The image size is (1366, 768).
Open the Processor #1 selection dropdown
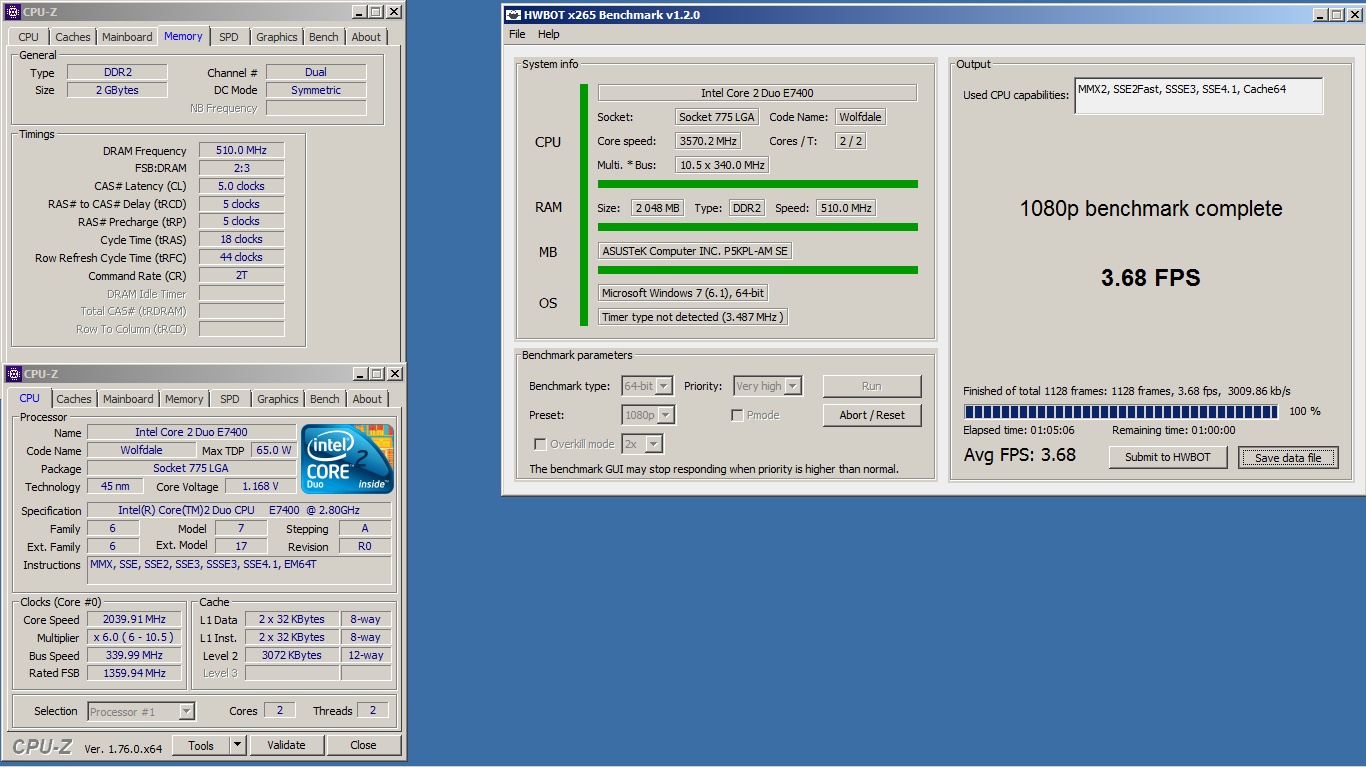[141, 712]
